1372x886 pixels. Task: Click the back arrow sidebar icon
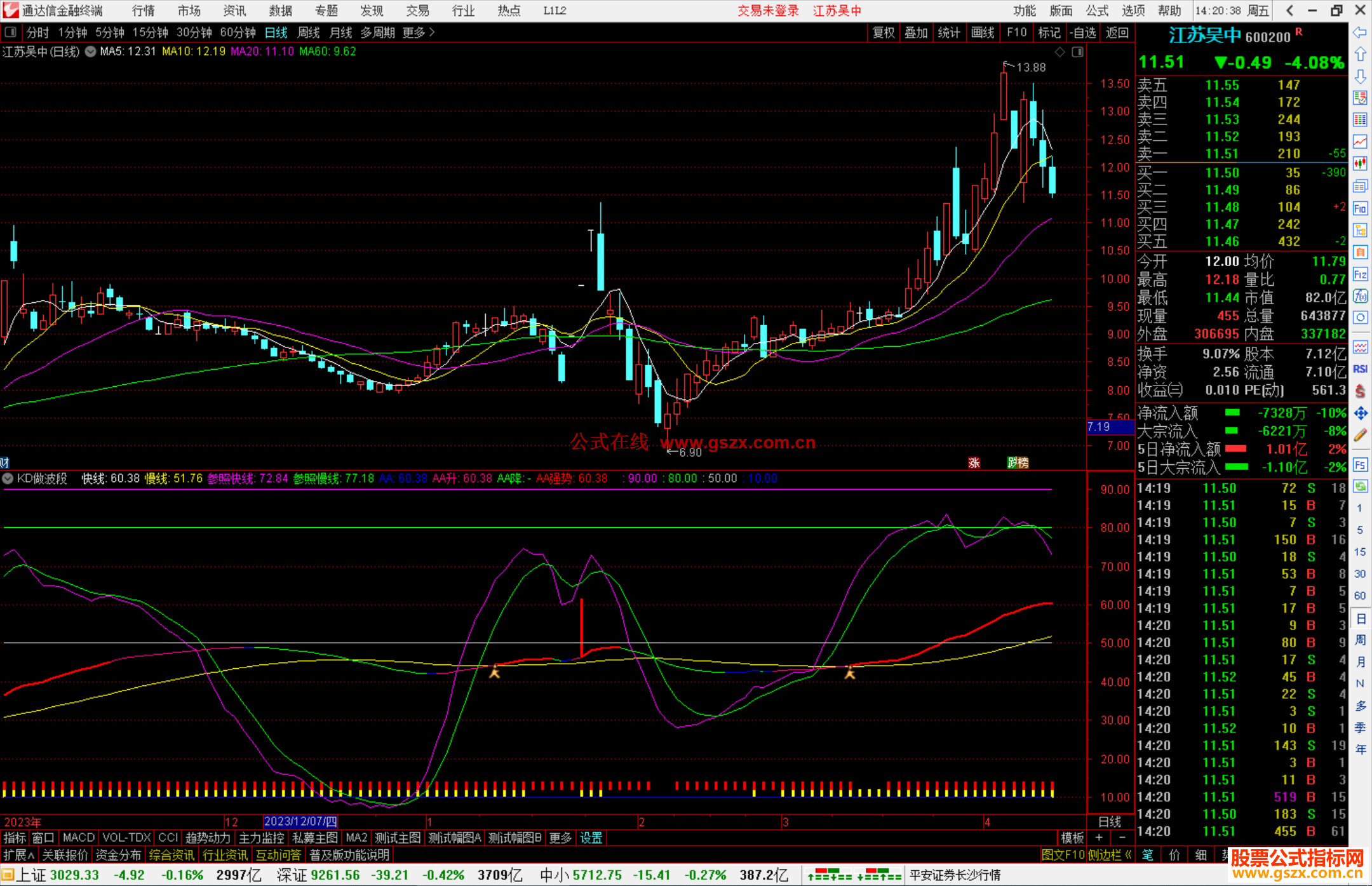click(x=1360, y=32)
